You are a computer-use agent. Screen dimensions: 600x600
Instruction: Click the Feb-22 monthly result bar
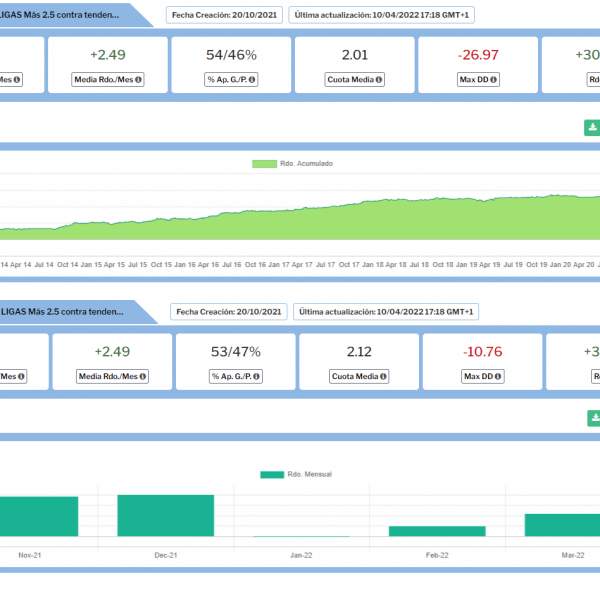[437, 531]
